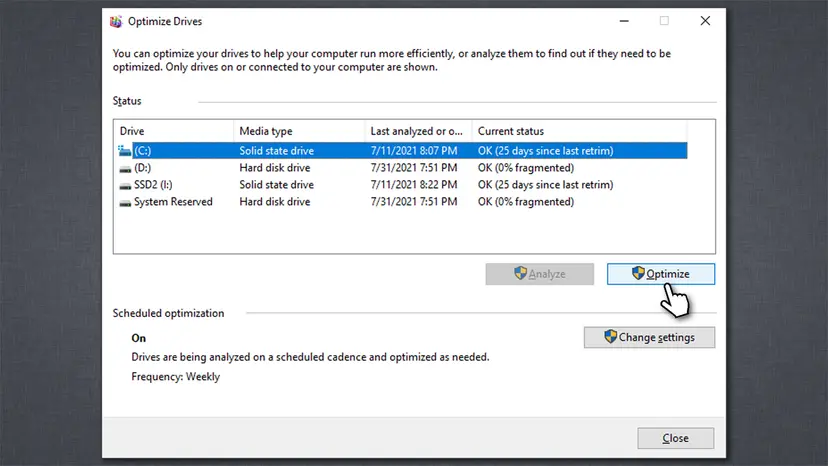Click System Reserved status 'OK (0% fragmented)'
The height and width of the screenshot is (466, 828).
point(526,201)
